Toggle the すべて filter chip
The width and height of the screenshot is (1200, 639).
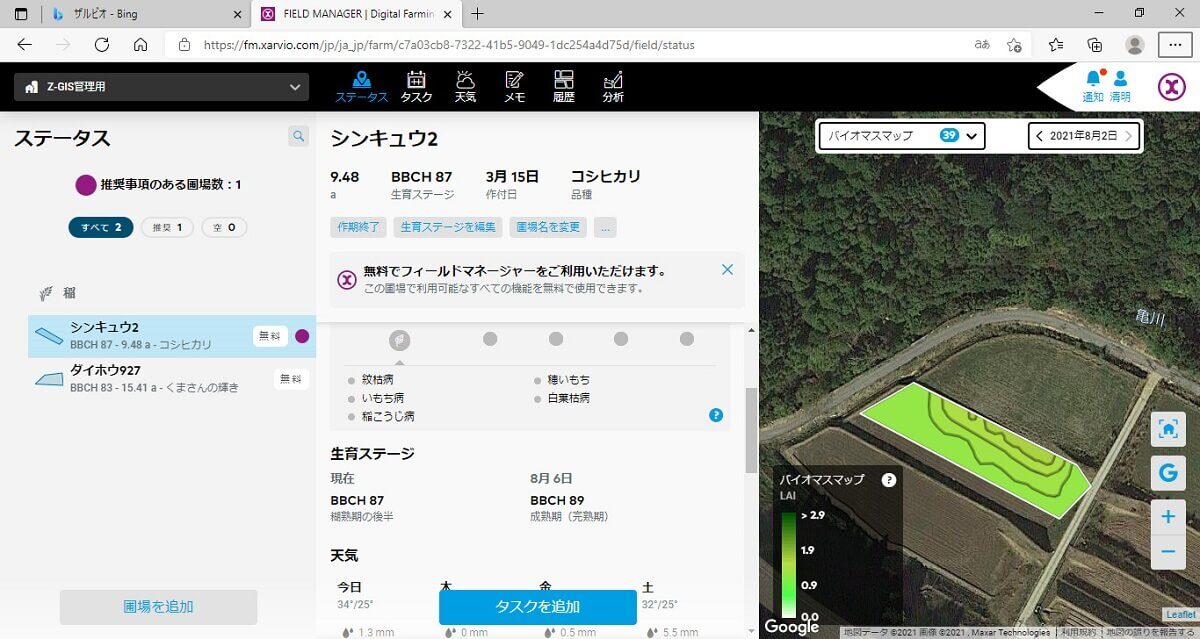click(x=100, y=227)
